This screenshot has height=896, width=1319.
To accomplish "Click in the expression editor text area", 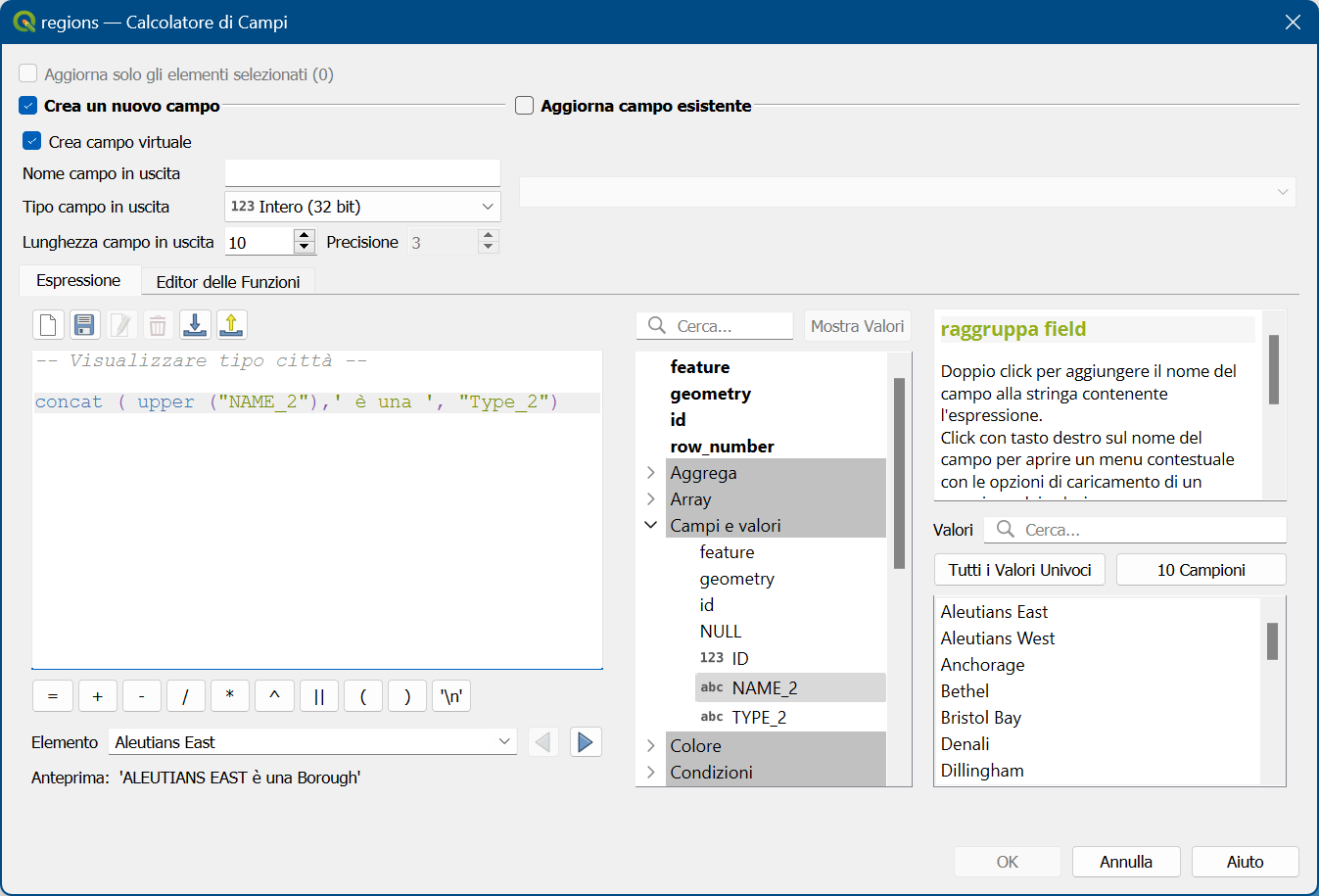I will pos(317,509).
